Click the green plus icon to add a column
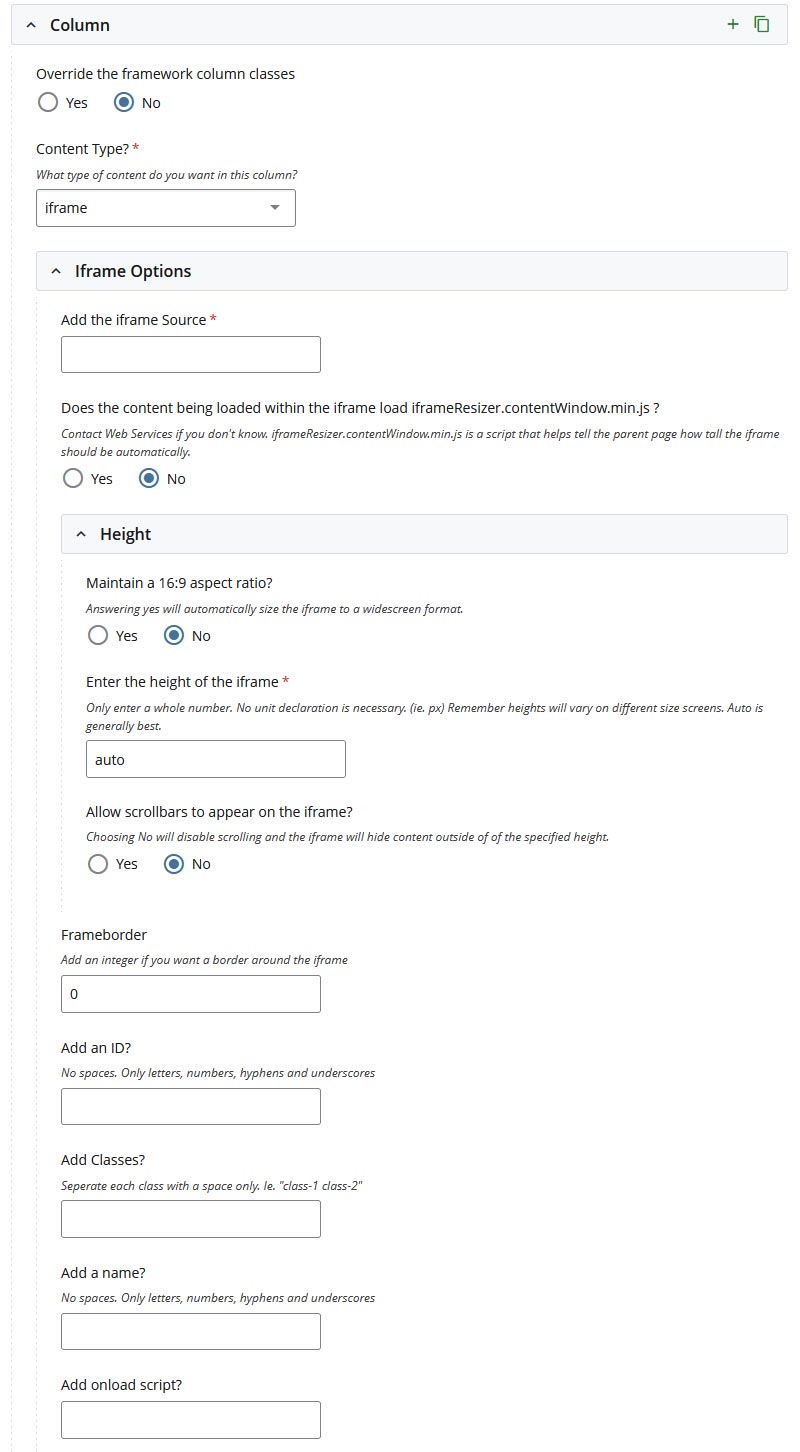 732,23
